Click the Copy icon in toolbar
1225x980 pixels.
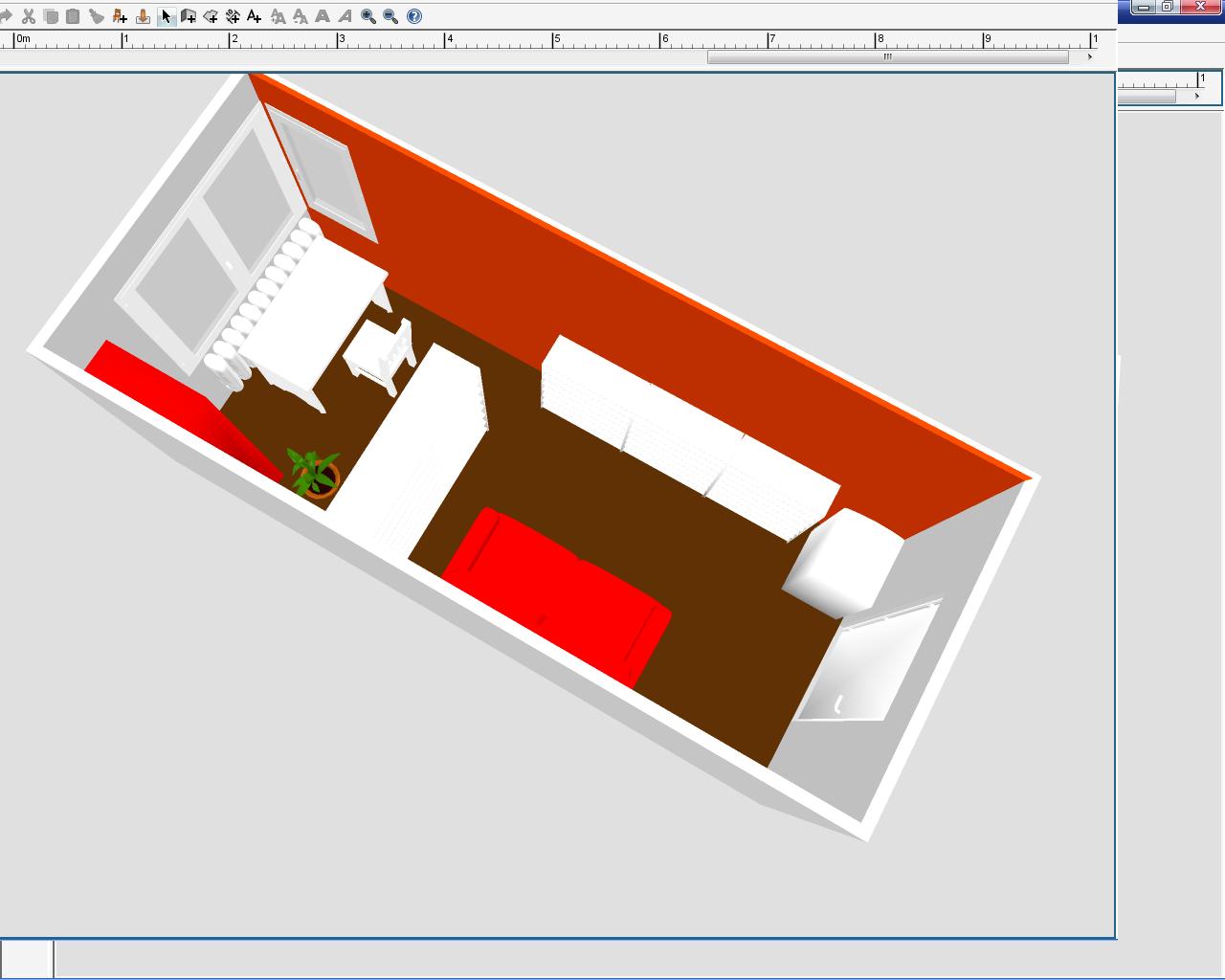51,16
